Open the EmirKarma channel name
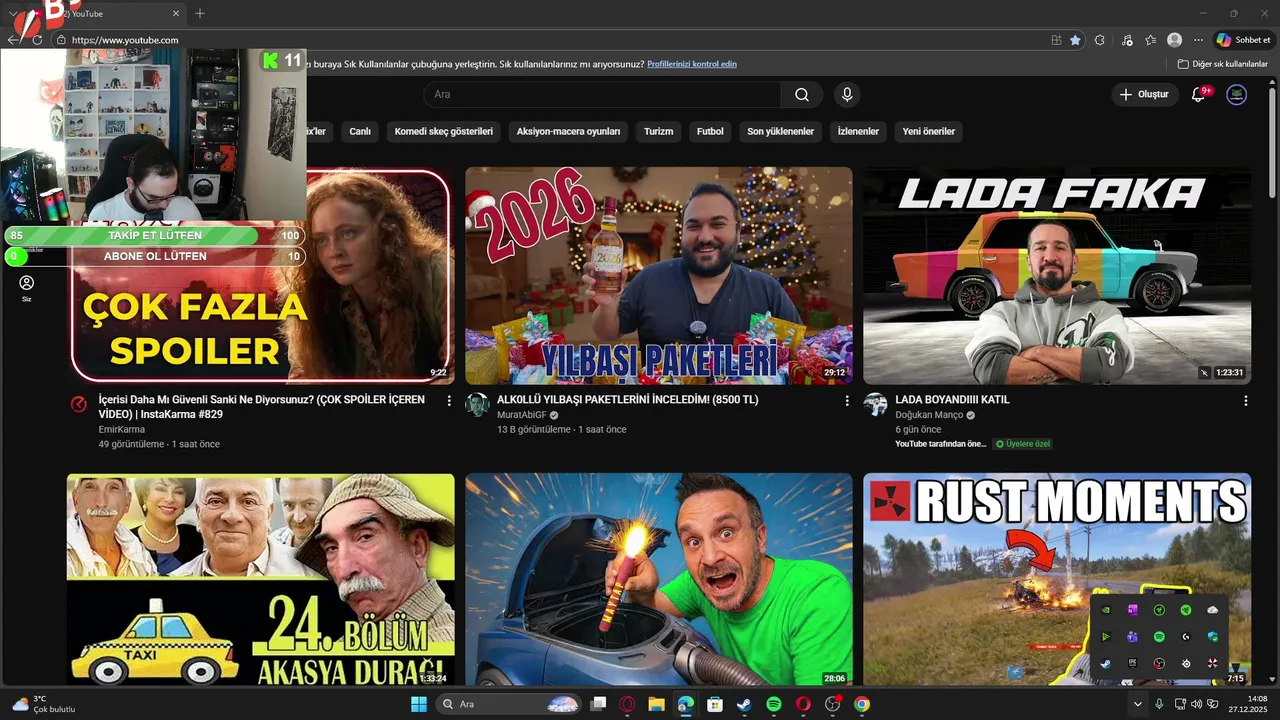The height and width of the screenshot is (720, 1280). coord(122,430)
